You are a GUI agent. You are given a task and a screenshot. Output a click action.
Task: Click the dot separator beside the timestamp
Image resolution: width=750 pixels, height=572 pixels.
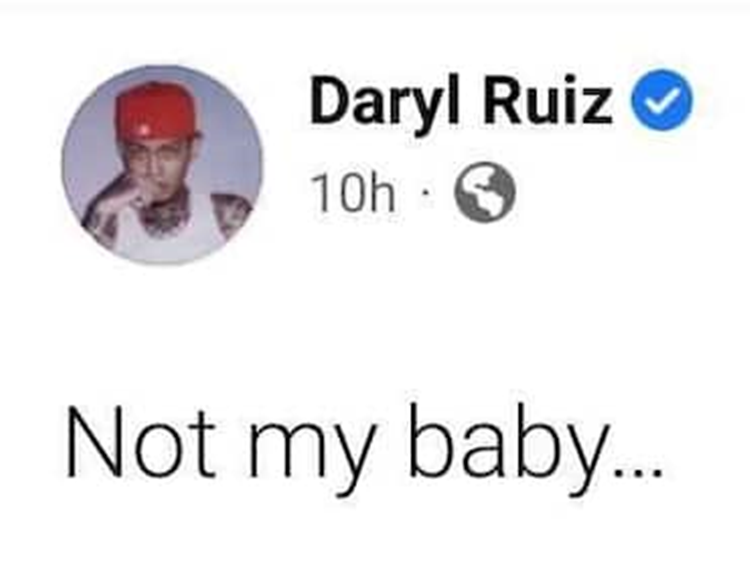point(424,193)
